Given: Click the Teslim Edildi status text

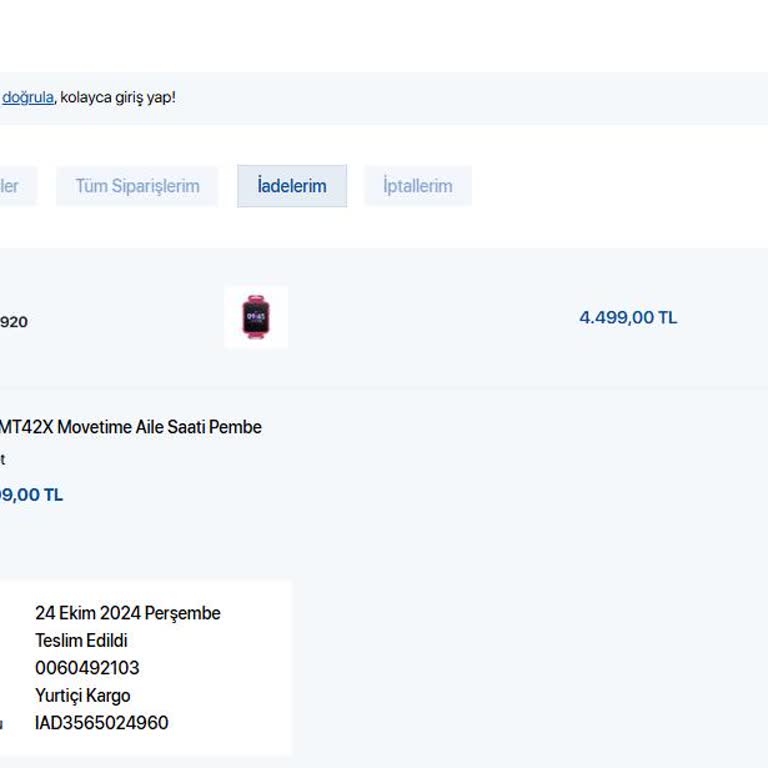Looking at the screenshot, I should click(x=81, y=641).
